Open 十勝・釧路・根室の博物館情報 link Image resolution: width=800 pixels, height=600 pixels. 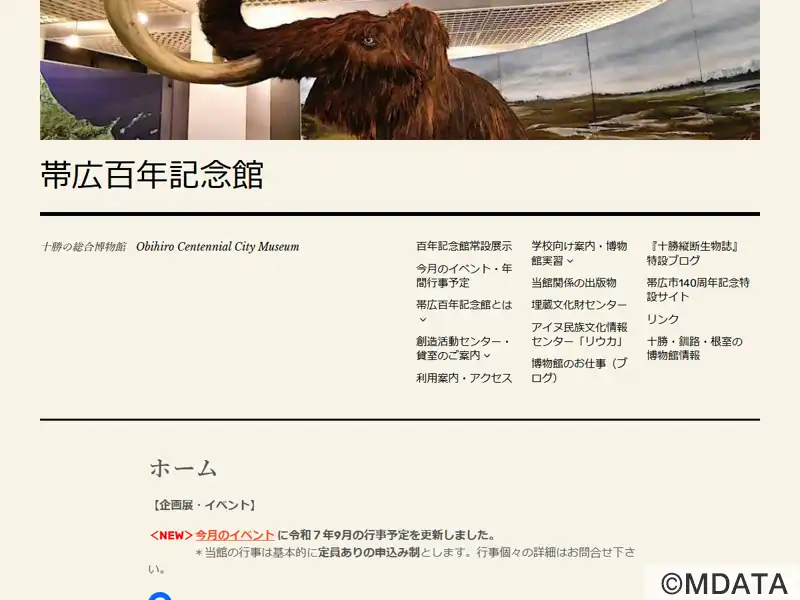(694, 348)
